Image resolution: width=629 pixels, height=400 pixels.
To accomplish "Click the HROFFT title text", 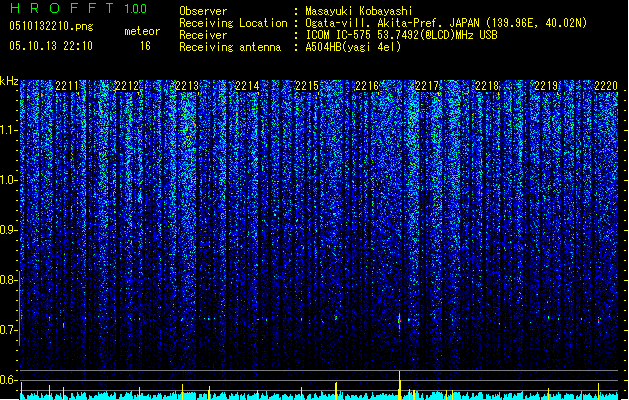I will pyautogui.click(x=63, y=8).
